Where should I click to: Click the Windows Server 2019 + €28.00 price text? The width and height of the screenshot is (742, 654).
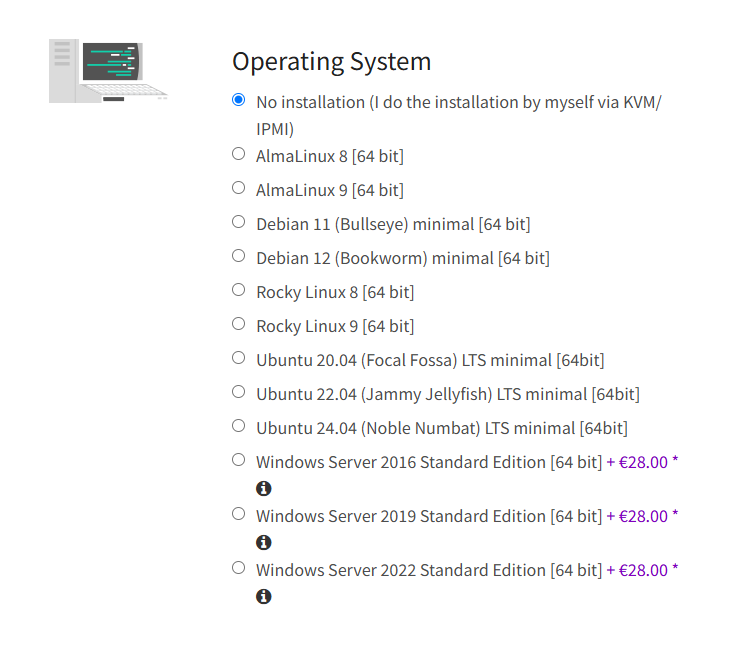tap(642, 516)
